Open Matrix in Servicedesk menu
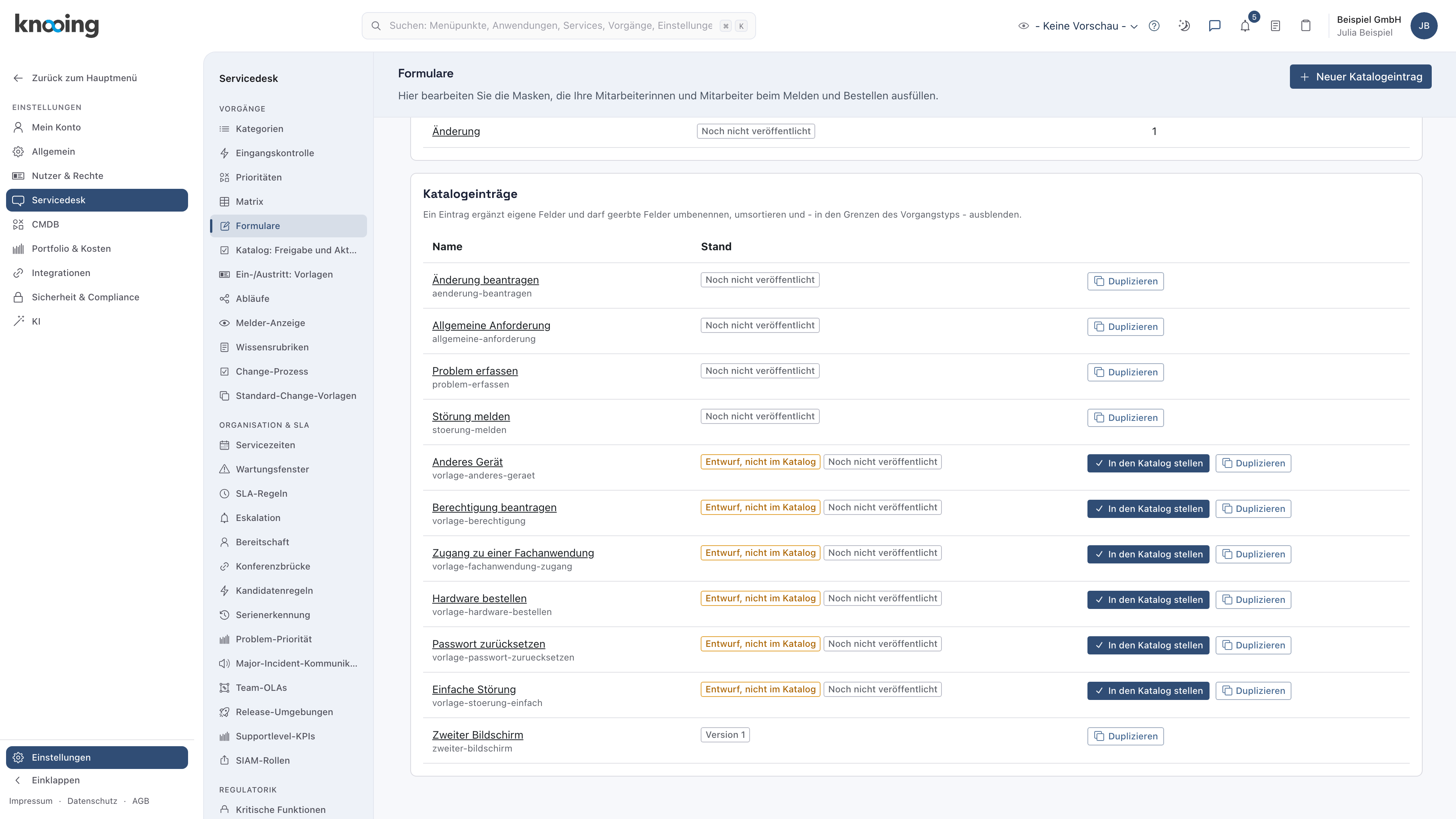 (x=288, y=202)
